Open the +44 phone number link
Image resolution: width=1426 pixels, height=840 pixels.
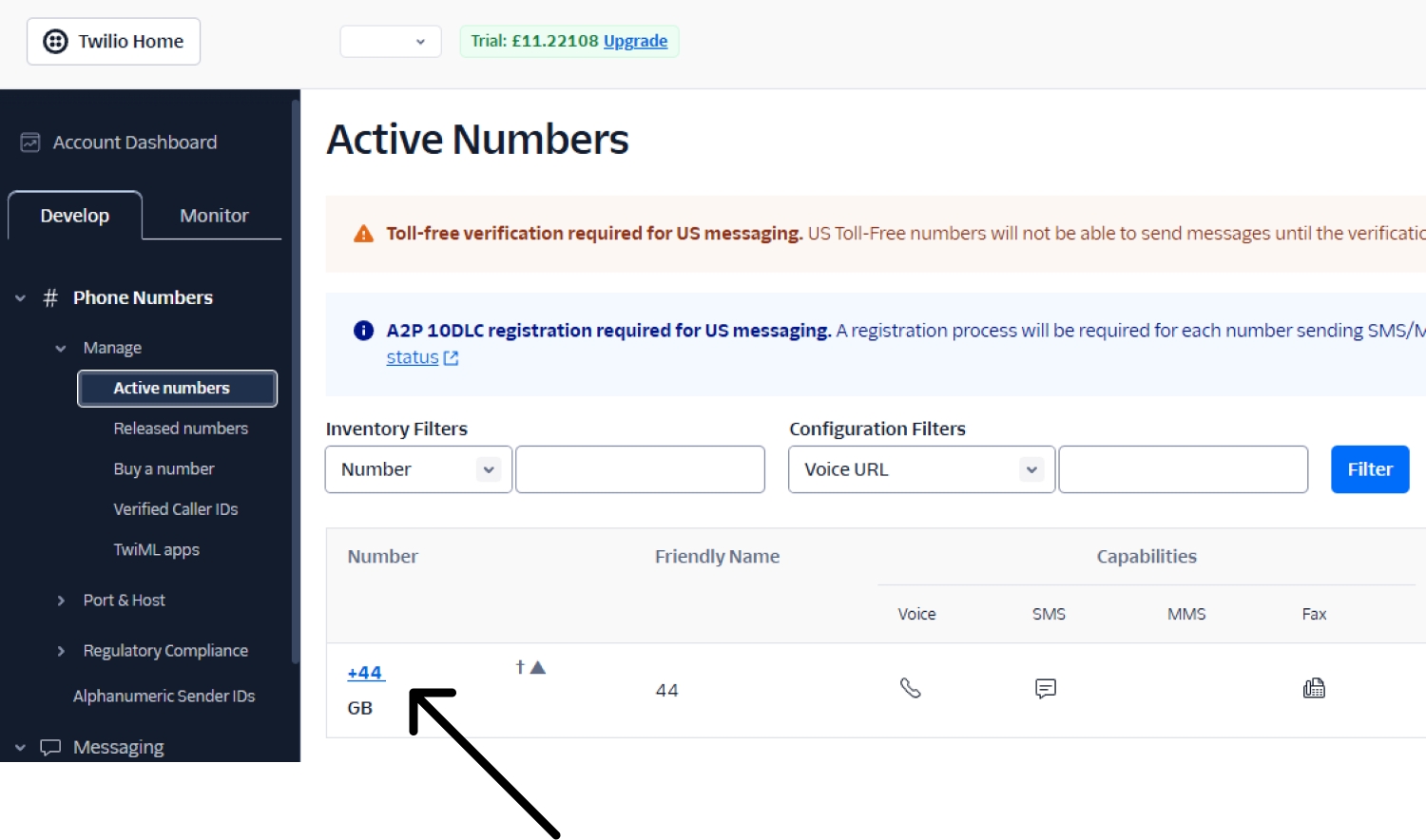pos(365,673)
